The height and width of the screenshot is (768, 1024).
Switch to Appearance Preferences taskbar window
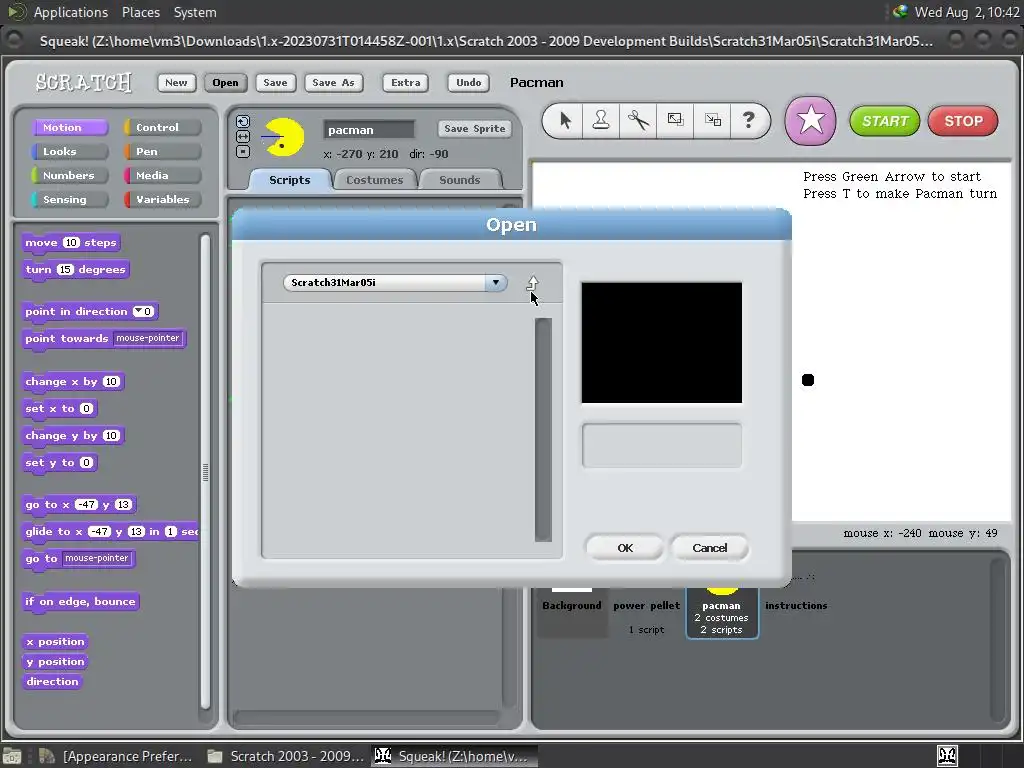116,756
